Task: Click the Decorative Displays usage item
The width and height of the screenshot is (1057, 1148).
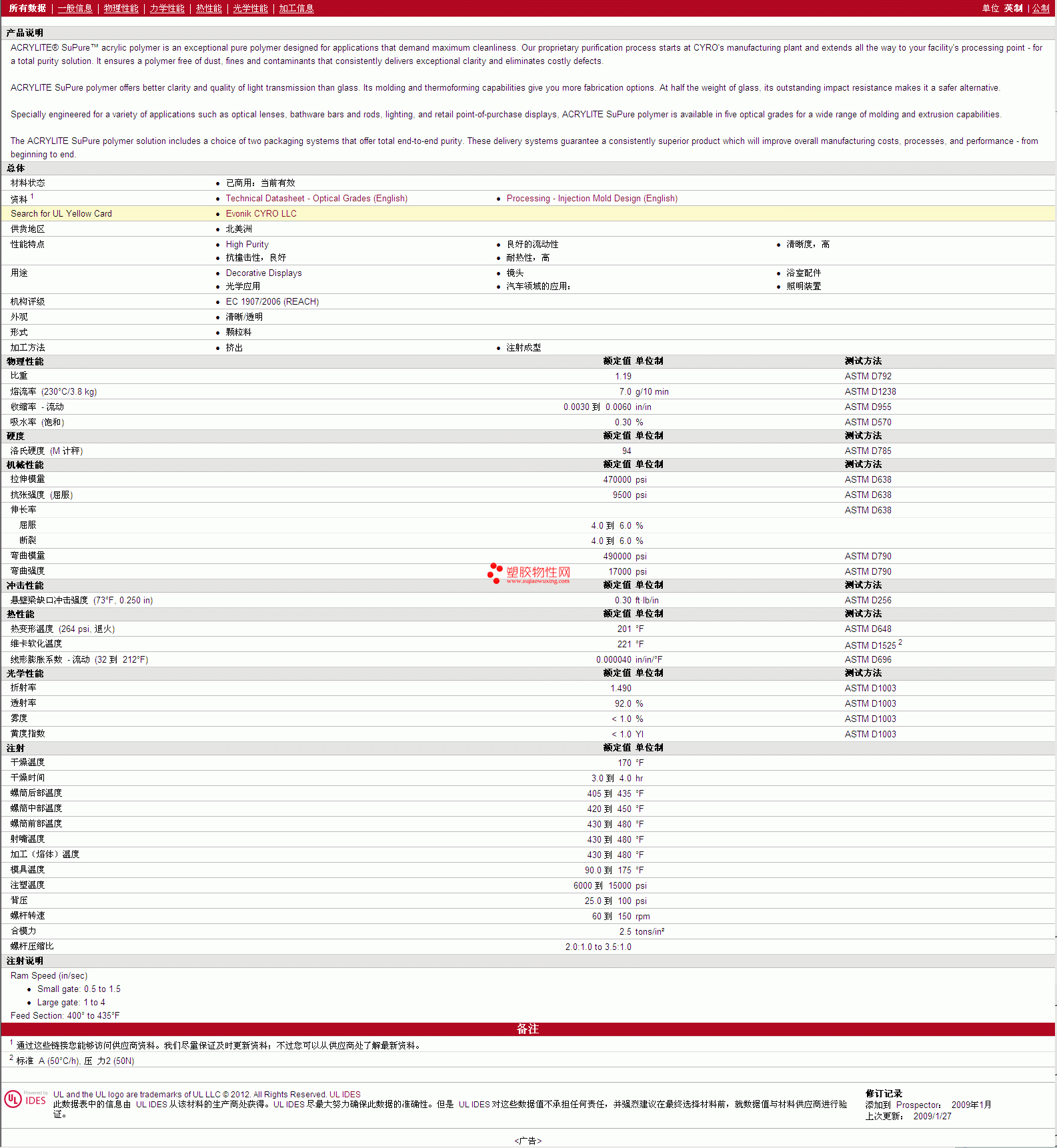Action: (x=264, y=273)
